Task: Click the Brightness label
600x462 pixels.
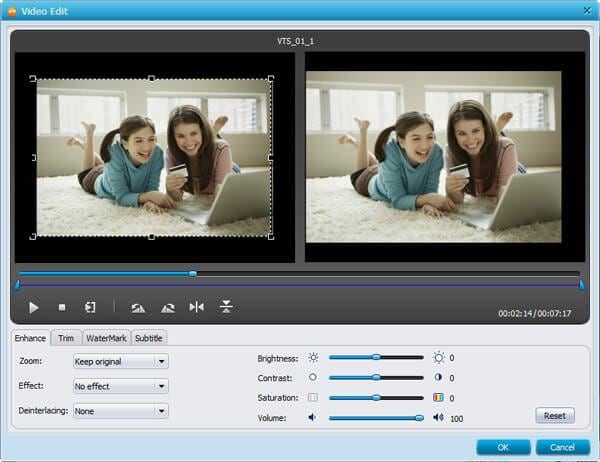Action: (x=278, y=359)
